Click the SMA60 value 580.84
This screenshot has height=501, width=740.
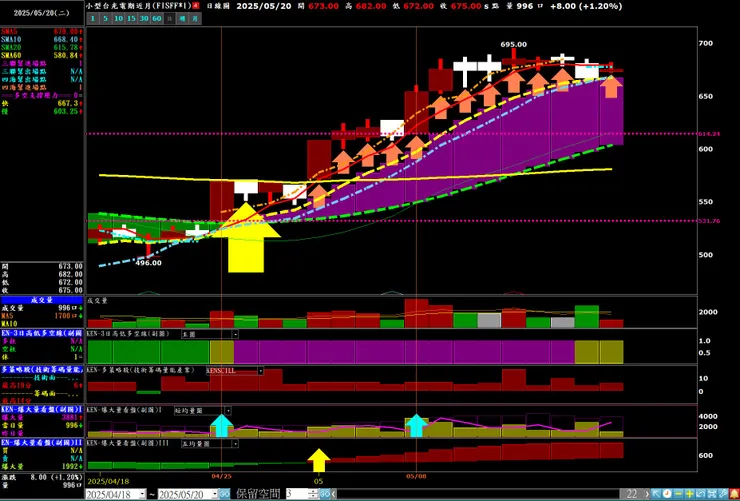point(67,56)
